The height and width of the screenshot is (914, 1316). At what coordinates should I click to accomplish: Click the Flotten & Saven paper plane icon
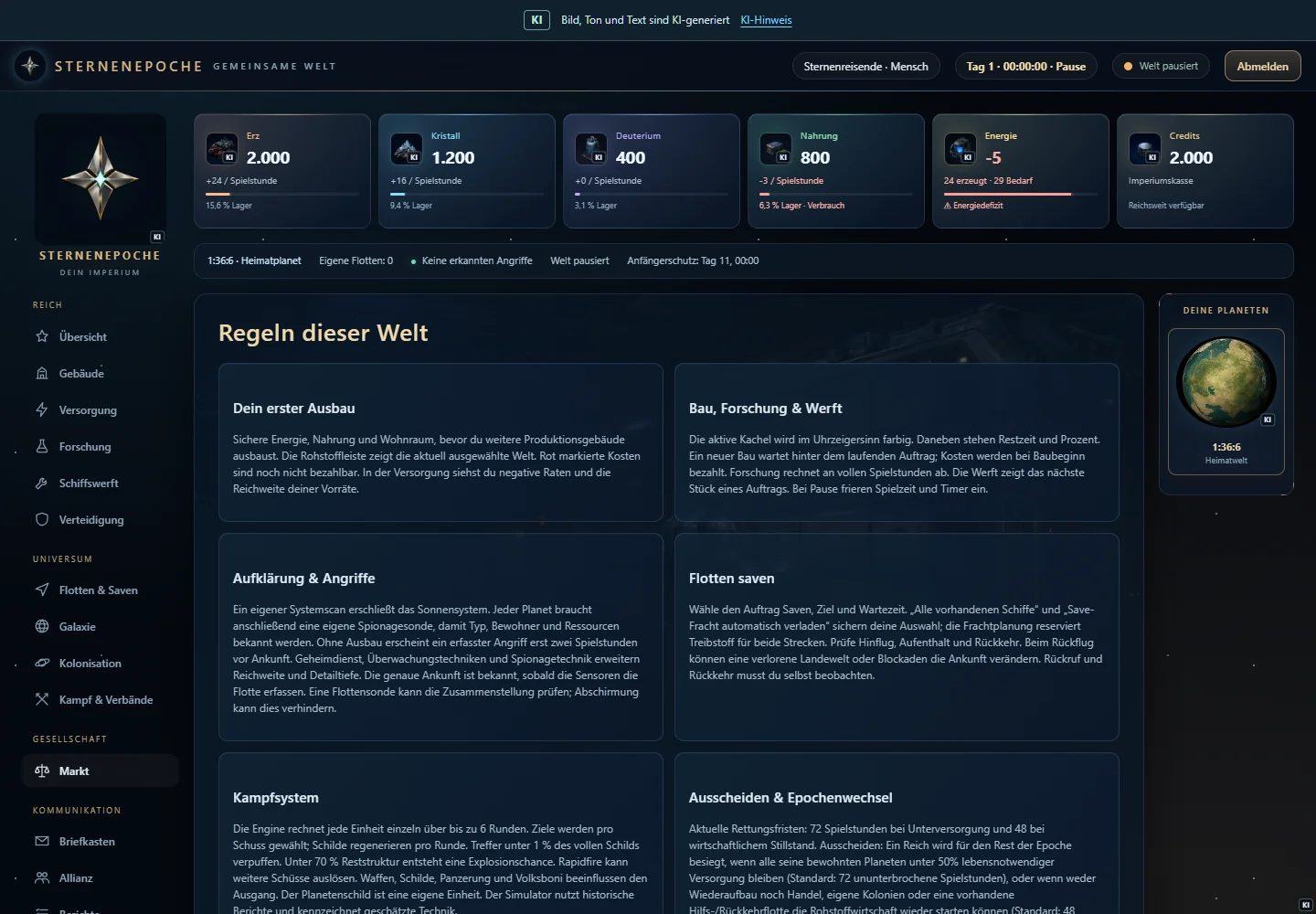point(42,590)
